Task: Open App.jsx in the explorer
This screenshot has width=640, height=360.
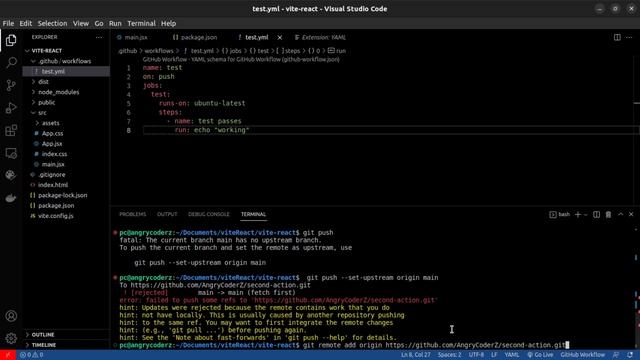Action: (x=52, y=144)
